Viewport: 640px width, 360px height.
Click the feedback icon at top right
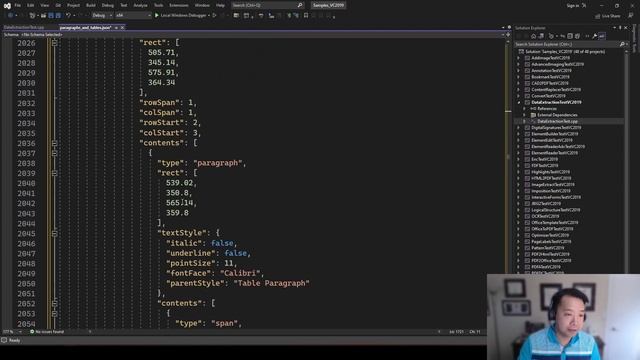[631, 16]
